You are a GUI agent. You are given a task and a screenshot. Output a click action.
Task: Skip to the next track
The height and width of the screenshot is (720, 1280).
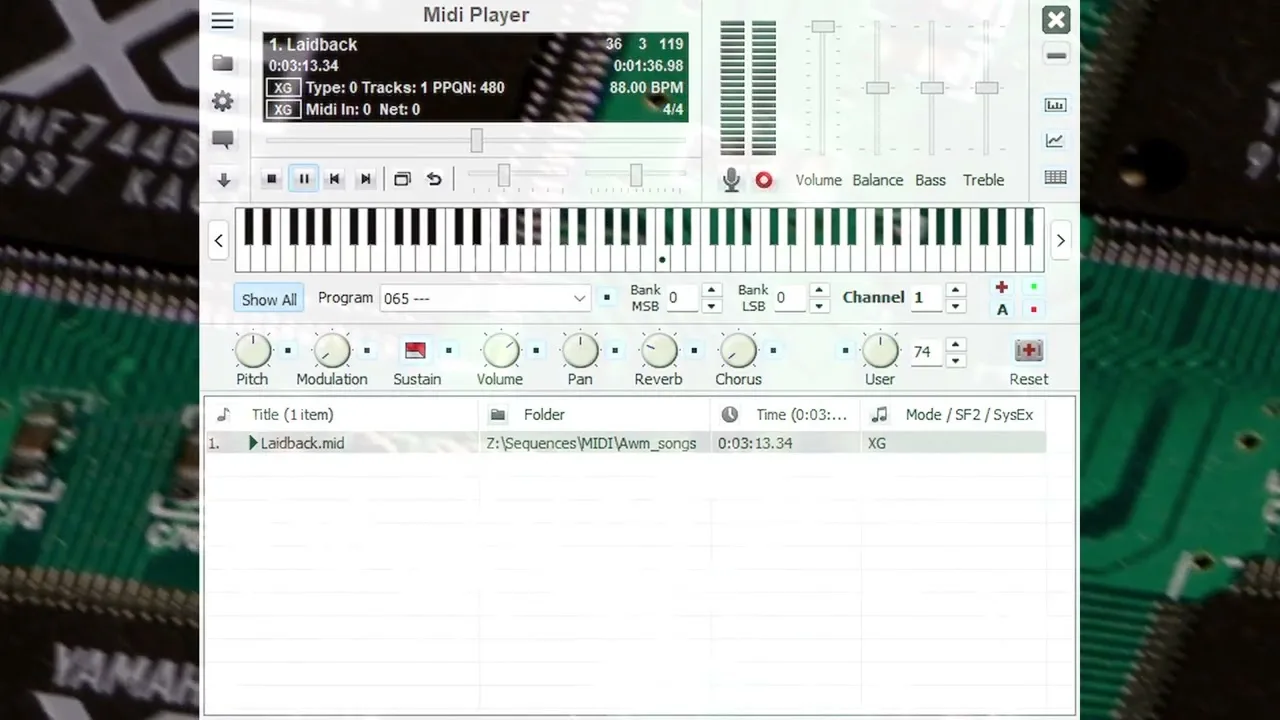[x=366, y=179]
